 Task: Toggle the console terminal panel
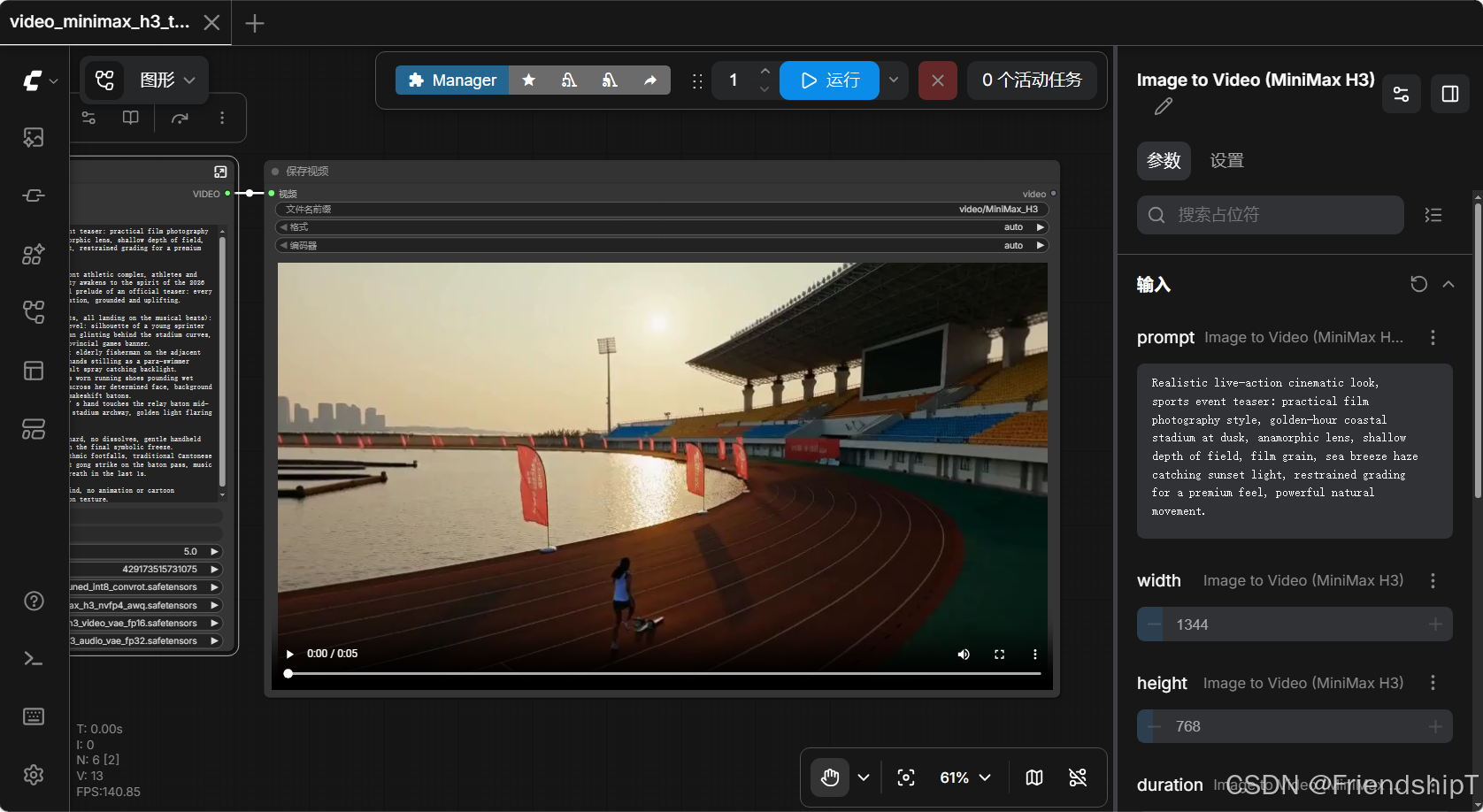tap(34, 659)
